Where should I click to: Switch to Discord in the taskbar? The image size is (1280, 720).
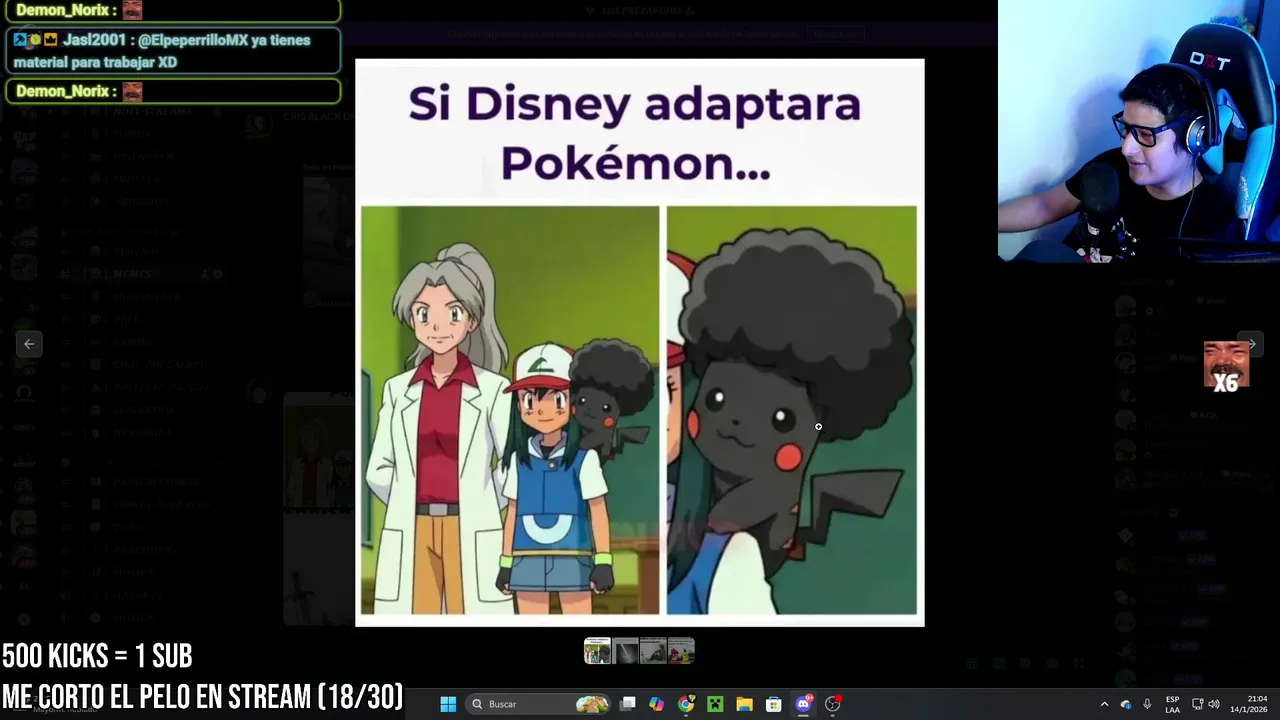[x=803, y=704]
